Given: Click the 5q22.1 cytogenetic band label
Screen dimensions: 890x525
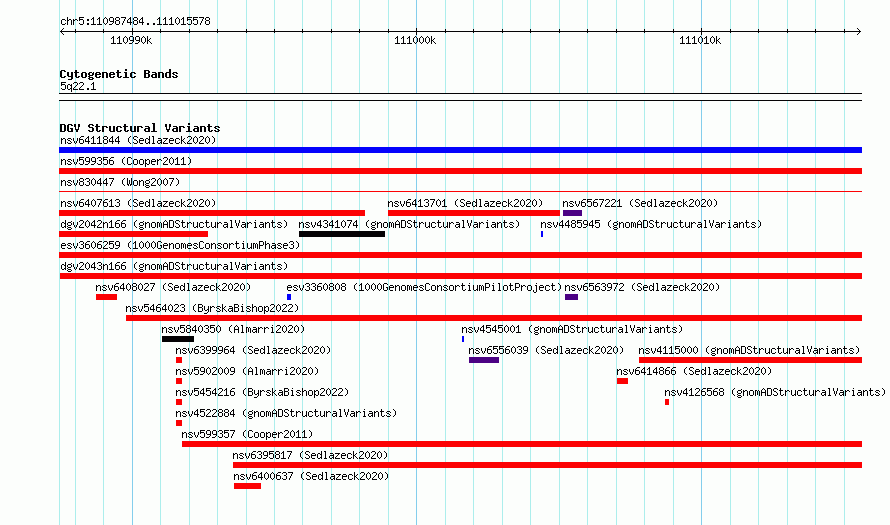Looking at the screenshot, I should (x=78, y=86).
